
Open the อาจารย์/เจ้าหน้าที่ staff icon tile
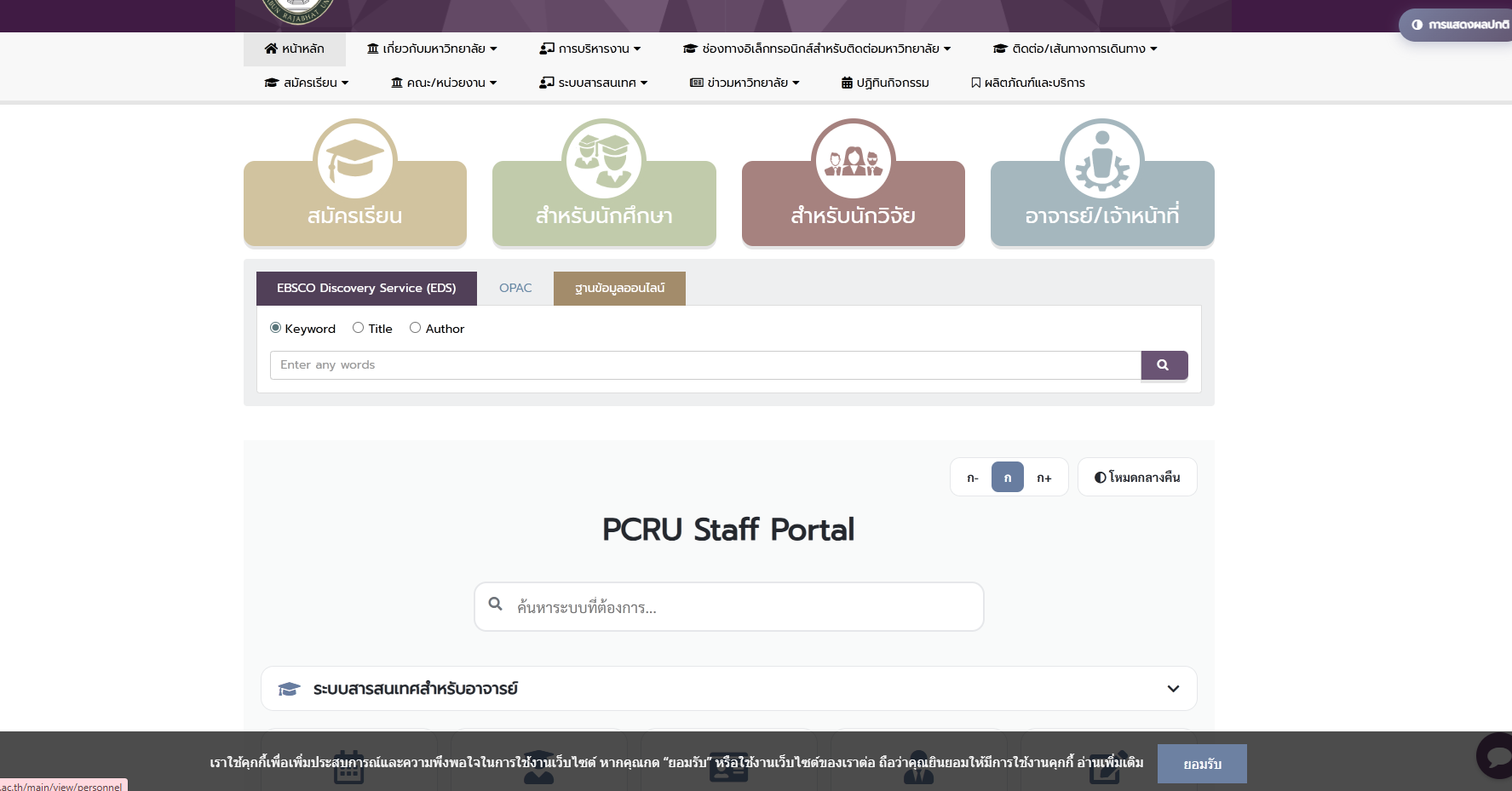click(1102, 160)
